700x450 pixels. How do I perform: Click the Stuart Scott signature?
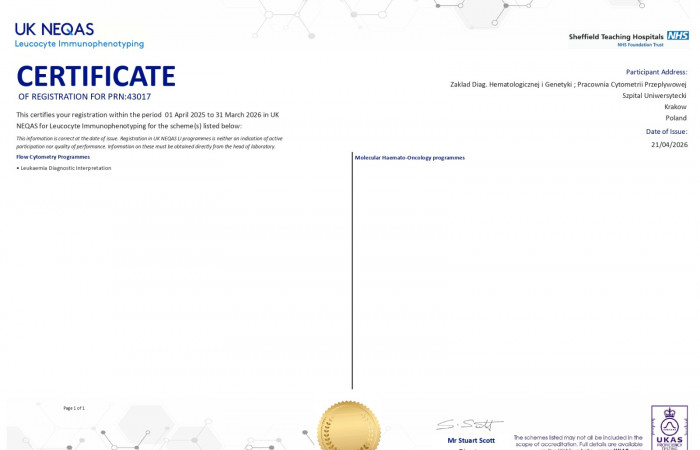point(469,424)
